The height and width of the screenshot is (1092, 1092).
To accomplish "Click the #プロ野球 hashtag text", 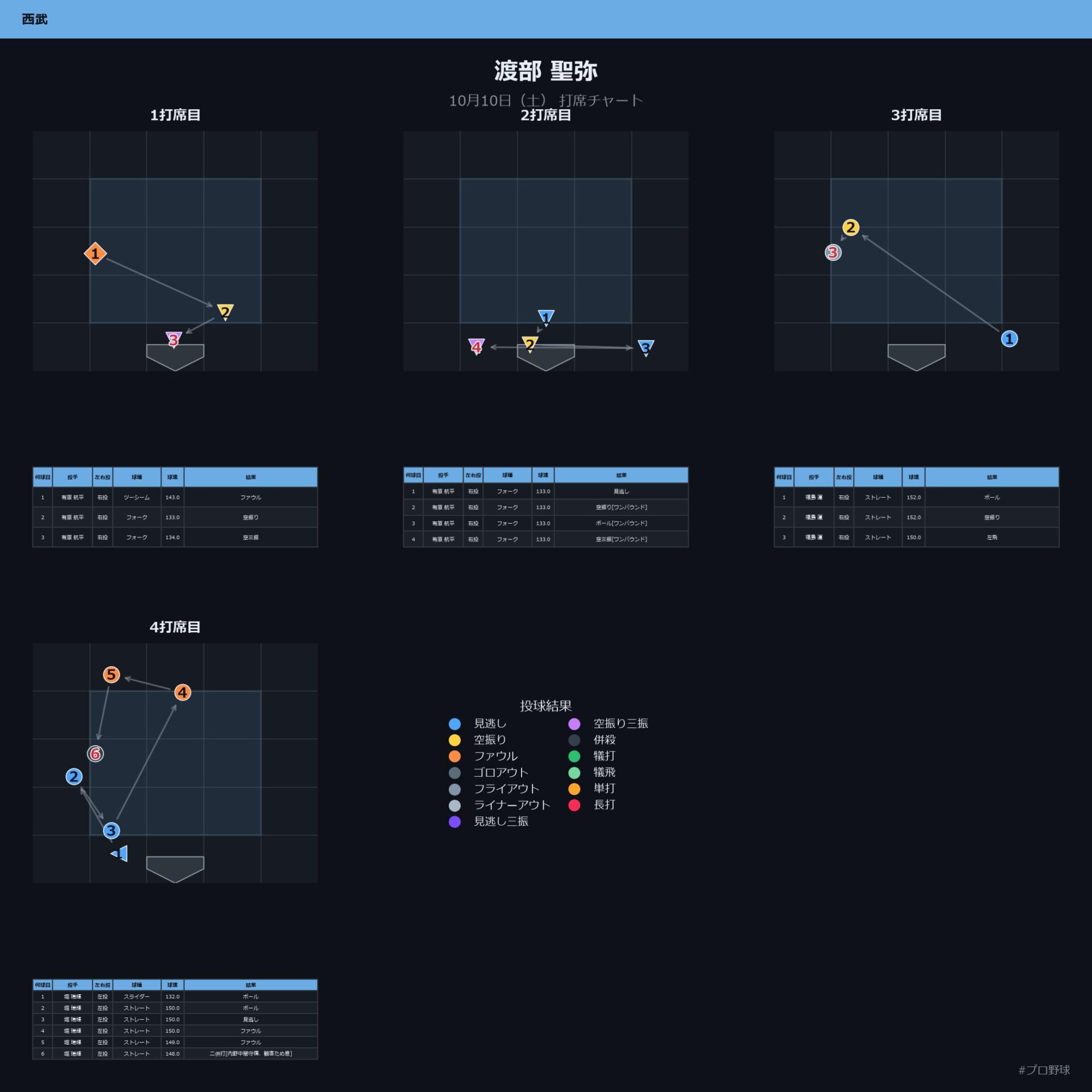I will (1044, 1070).
